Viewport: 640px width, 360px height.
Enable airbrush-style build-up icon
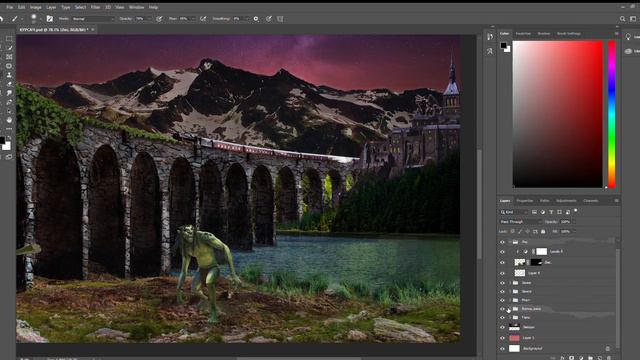(203, 19)
